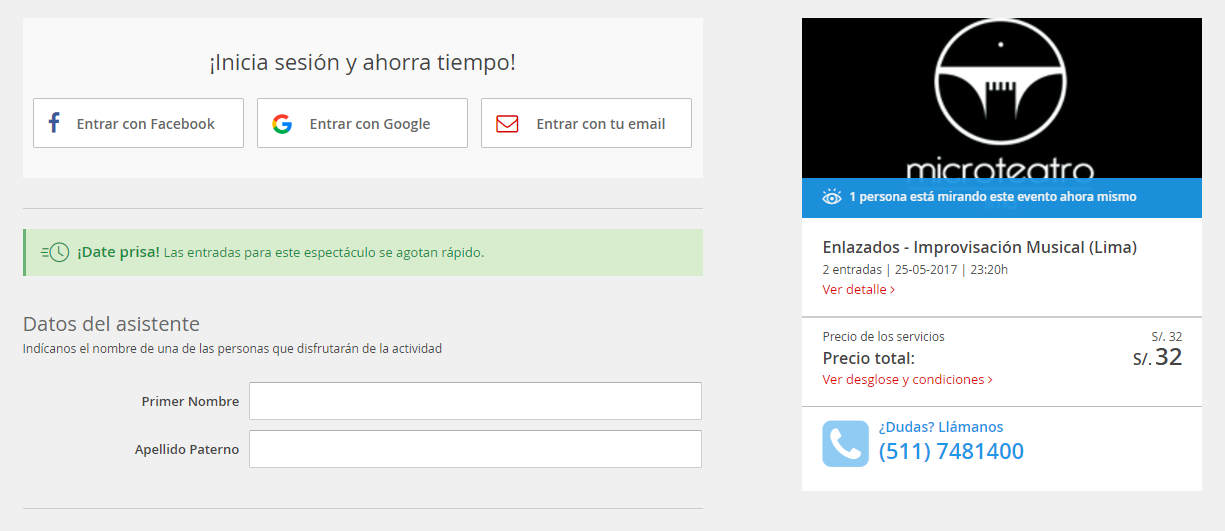Click the event title Enlazados - Improvisación Musical
This screenshot has height=531, width=1225.
[979, 247]
